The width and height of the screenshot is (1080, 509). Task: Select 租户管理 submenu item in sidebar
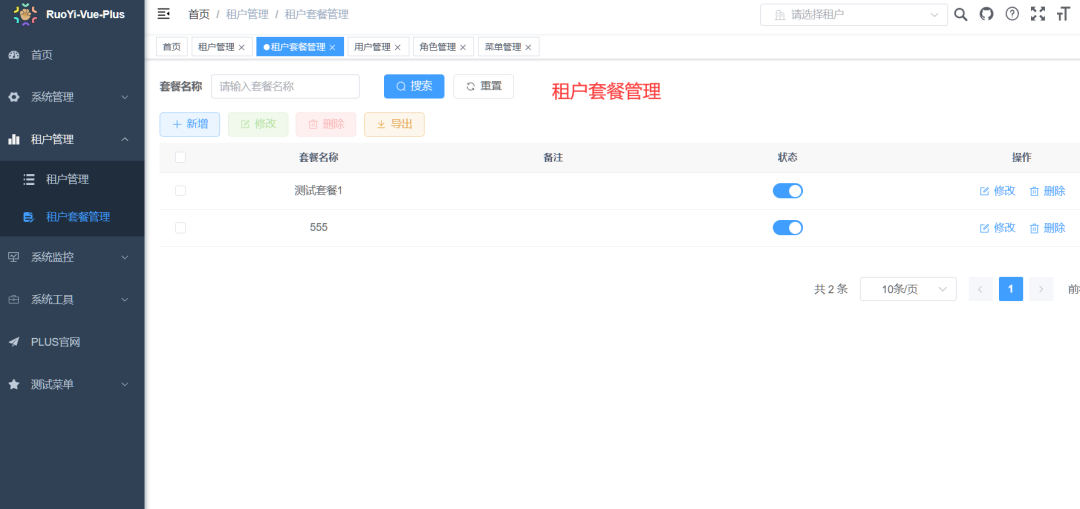67,179
